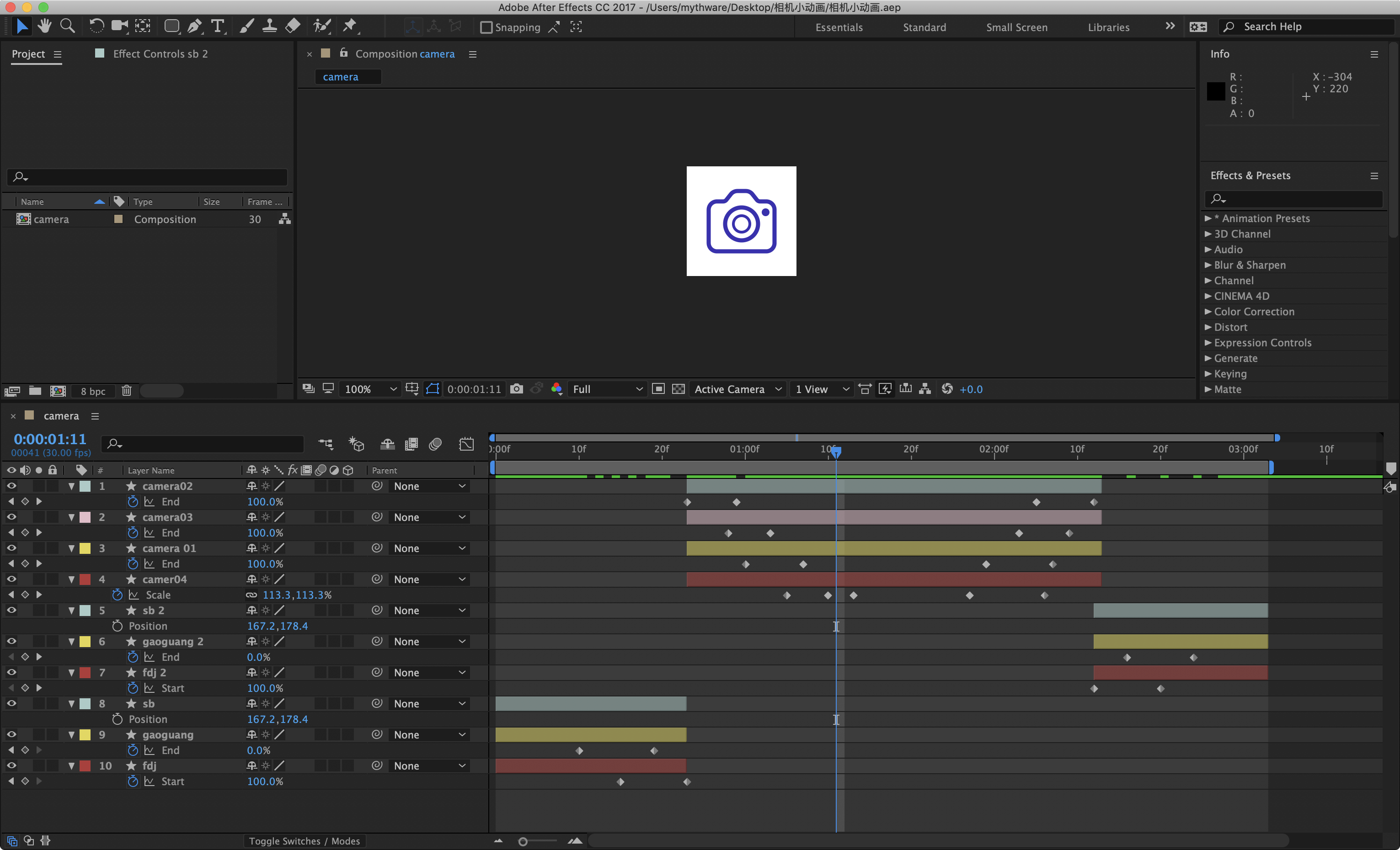Select the Small Screen workspace
Image resolution: width=1400 pixels, height=850 pixels.
1016,27
